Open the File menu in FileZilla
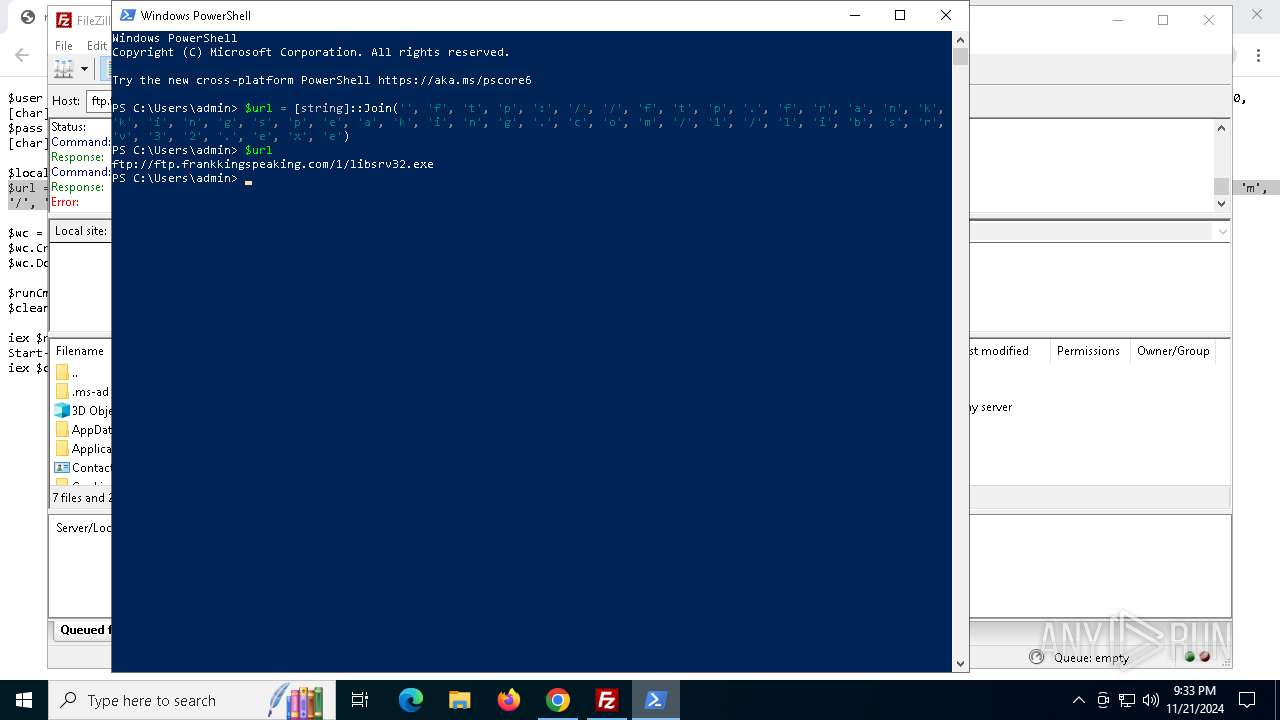Image resolution: width=1280 pixels, height=720 pixels. click(64, 45)
